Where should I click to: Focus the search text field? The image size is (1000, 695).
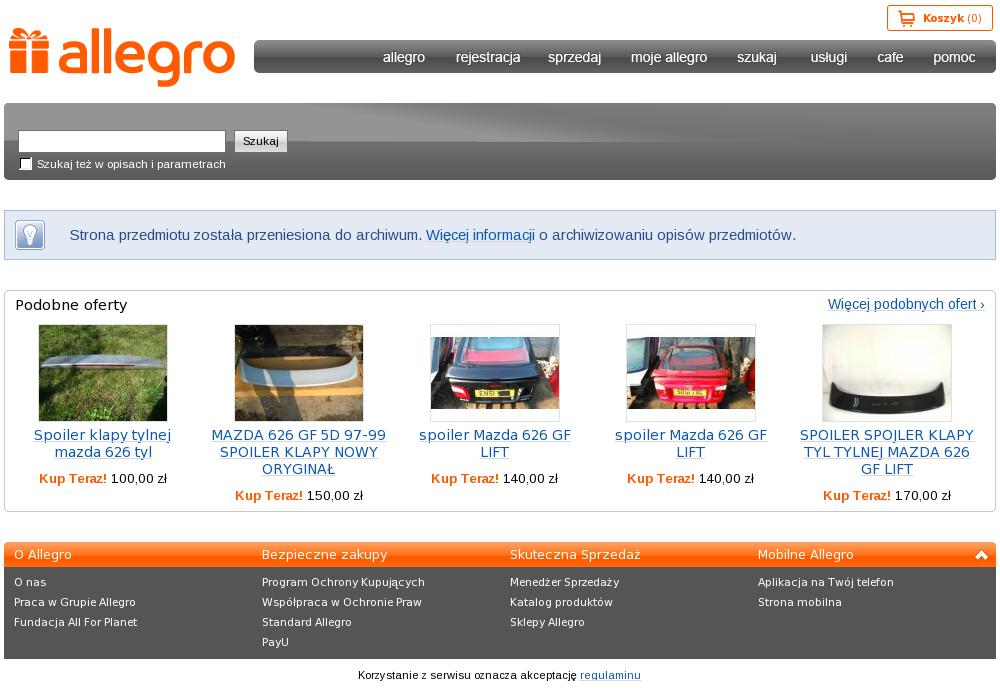pyautogui.click(x=122, y=141)
